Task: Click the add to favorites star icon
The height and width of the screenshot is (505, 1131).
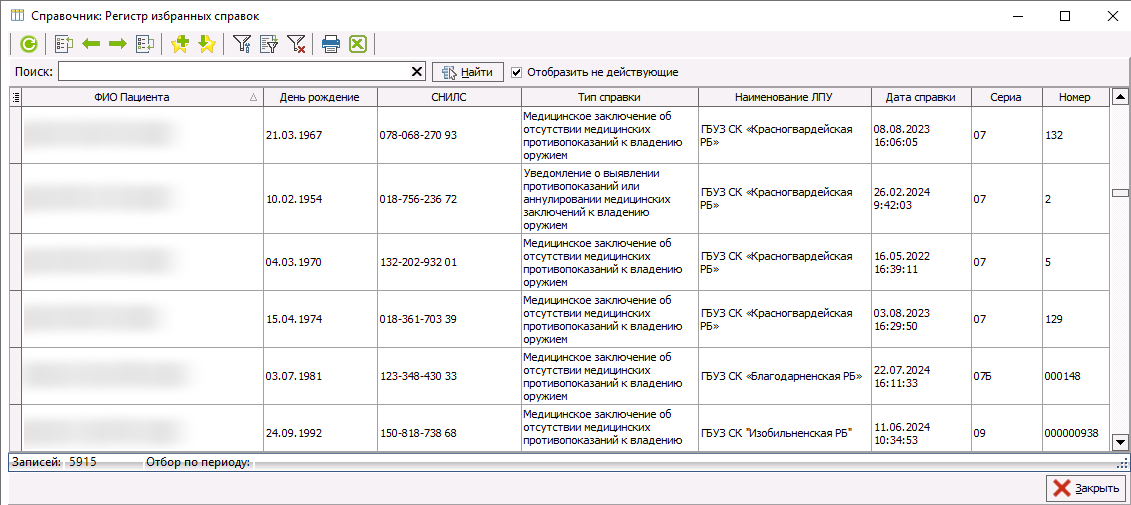Action: [x=180, y=44]
